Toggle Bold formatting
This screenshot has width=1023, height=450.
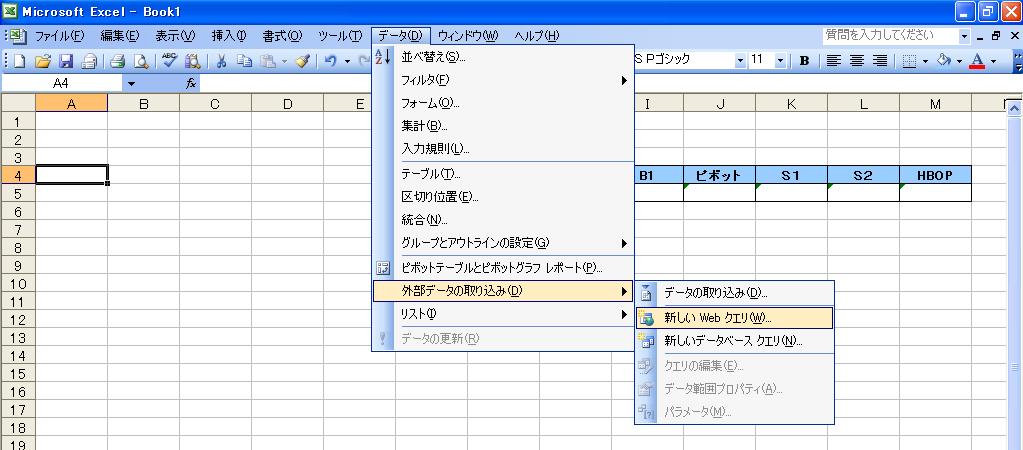[x=804, y=61]
